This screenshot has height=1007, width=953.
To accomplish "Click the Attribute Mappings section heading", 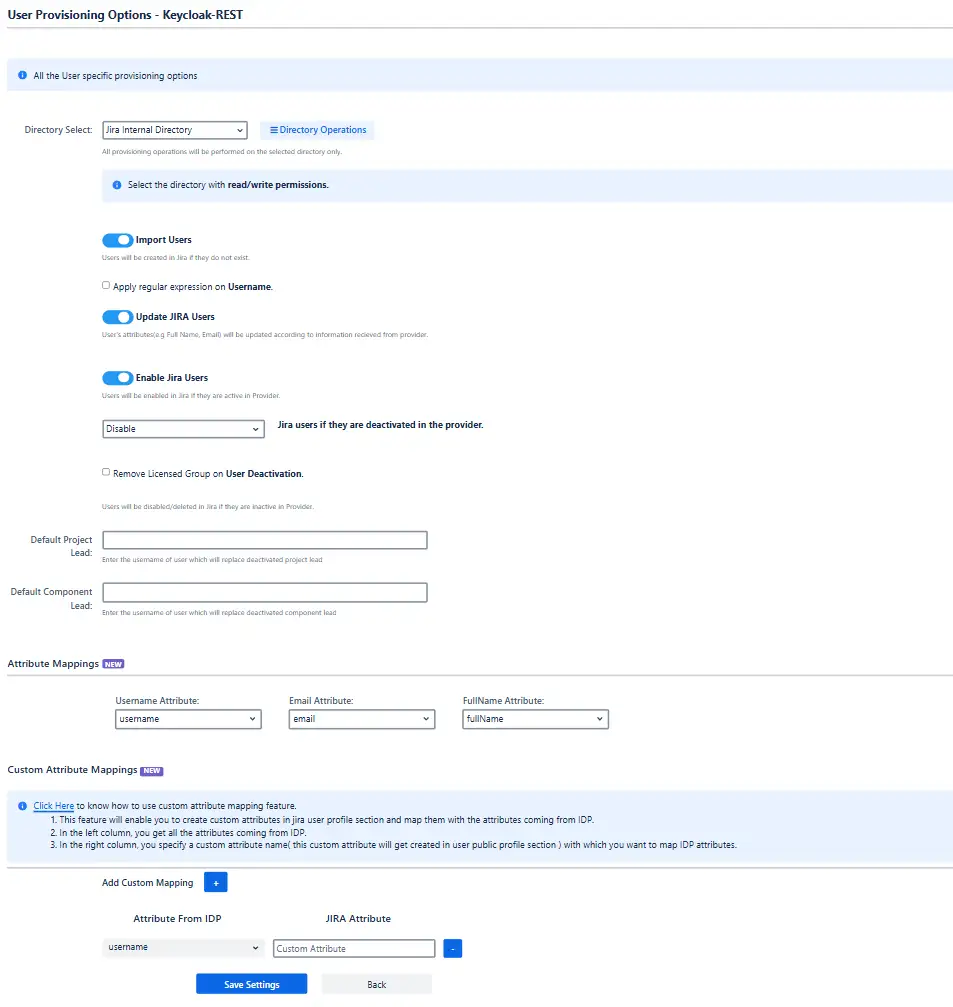I will (53, 663).
